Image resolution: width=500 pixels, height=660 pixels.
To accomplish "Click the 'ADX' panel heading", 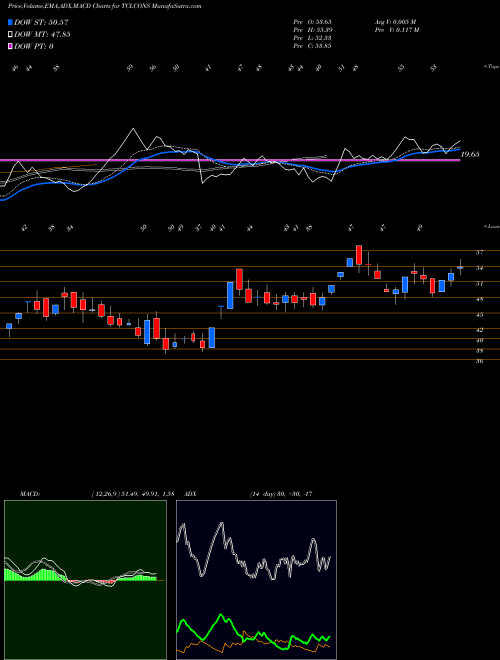I will click(x=190, y=494).
